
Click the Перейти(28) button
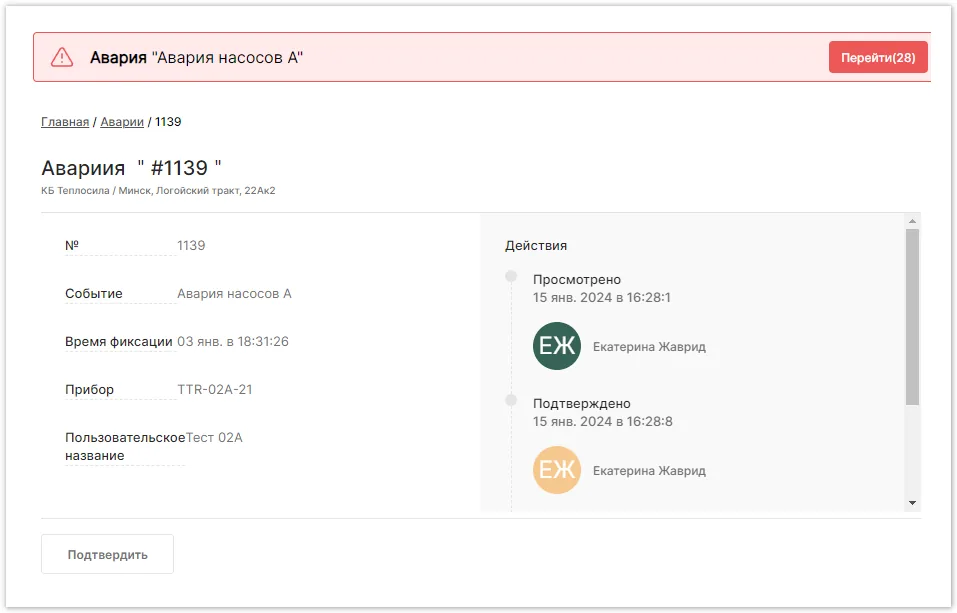tap(878, 57)
